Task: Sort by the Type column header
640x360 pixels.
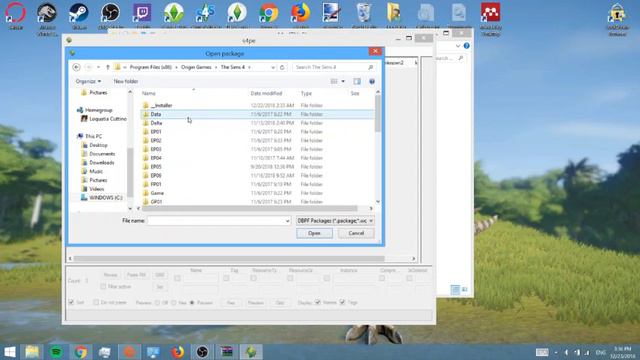Action: [x=307, y=93]
